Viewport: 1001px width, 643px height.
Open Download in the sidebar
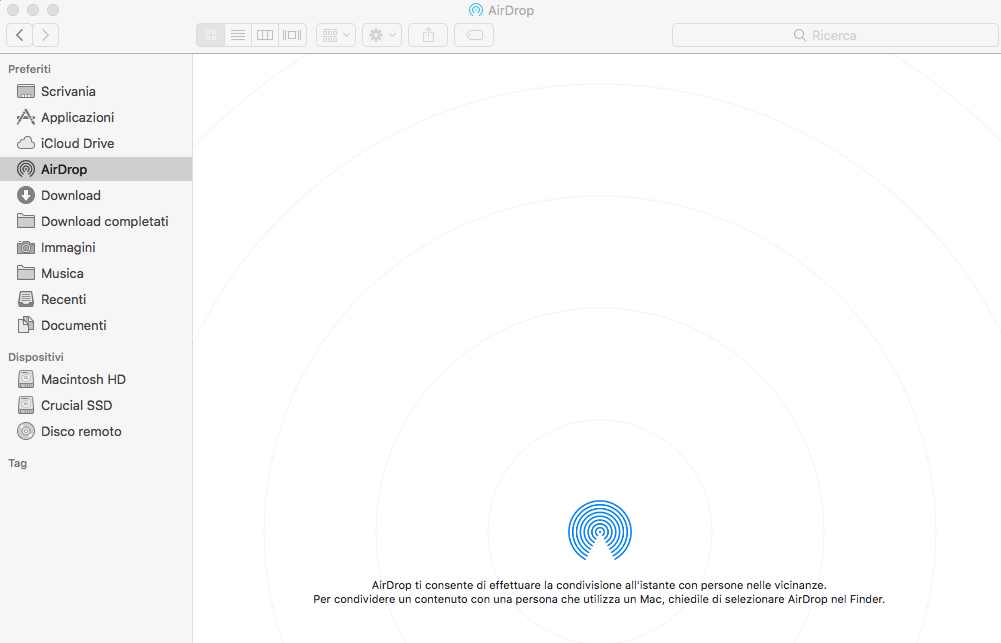click(71, 195)
